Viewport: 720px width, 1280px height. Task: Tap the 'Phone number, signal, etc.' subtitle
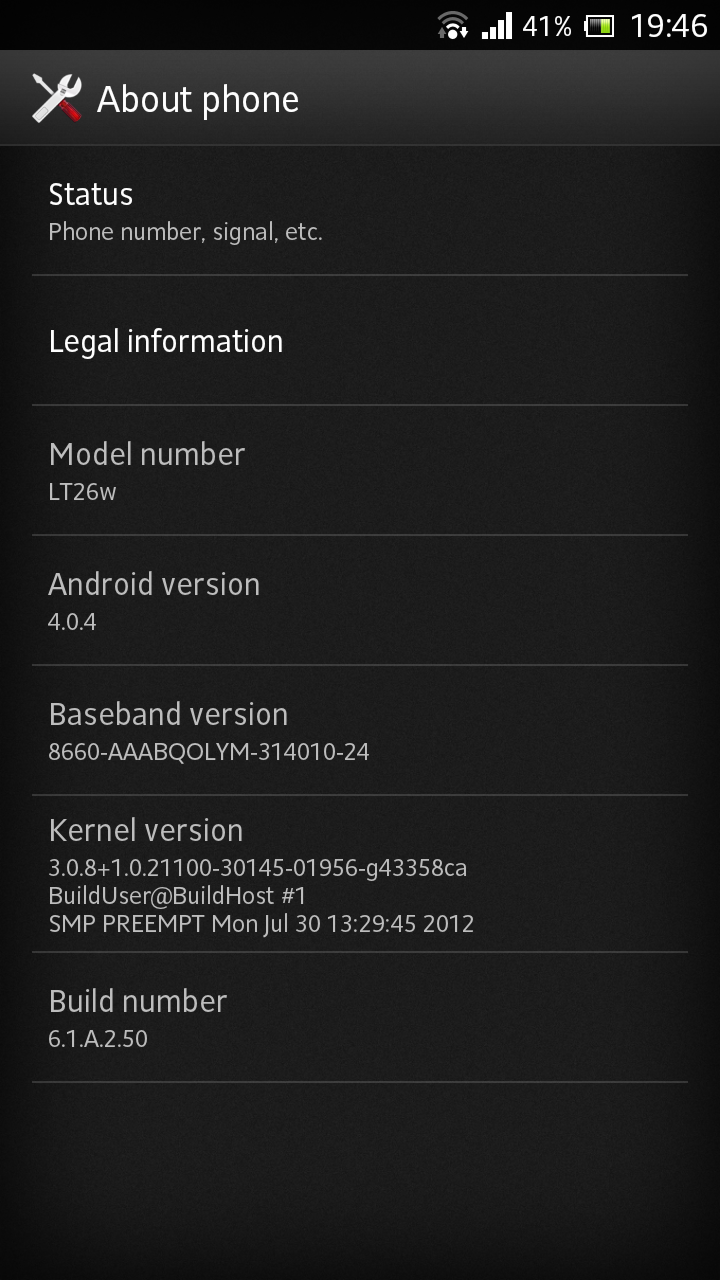click(x=185, y=232)
